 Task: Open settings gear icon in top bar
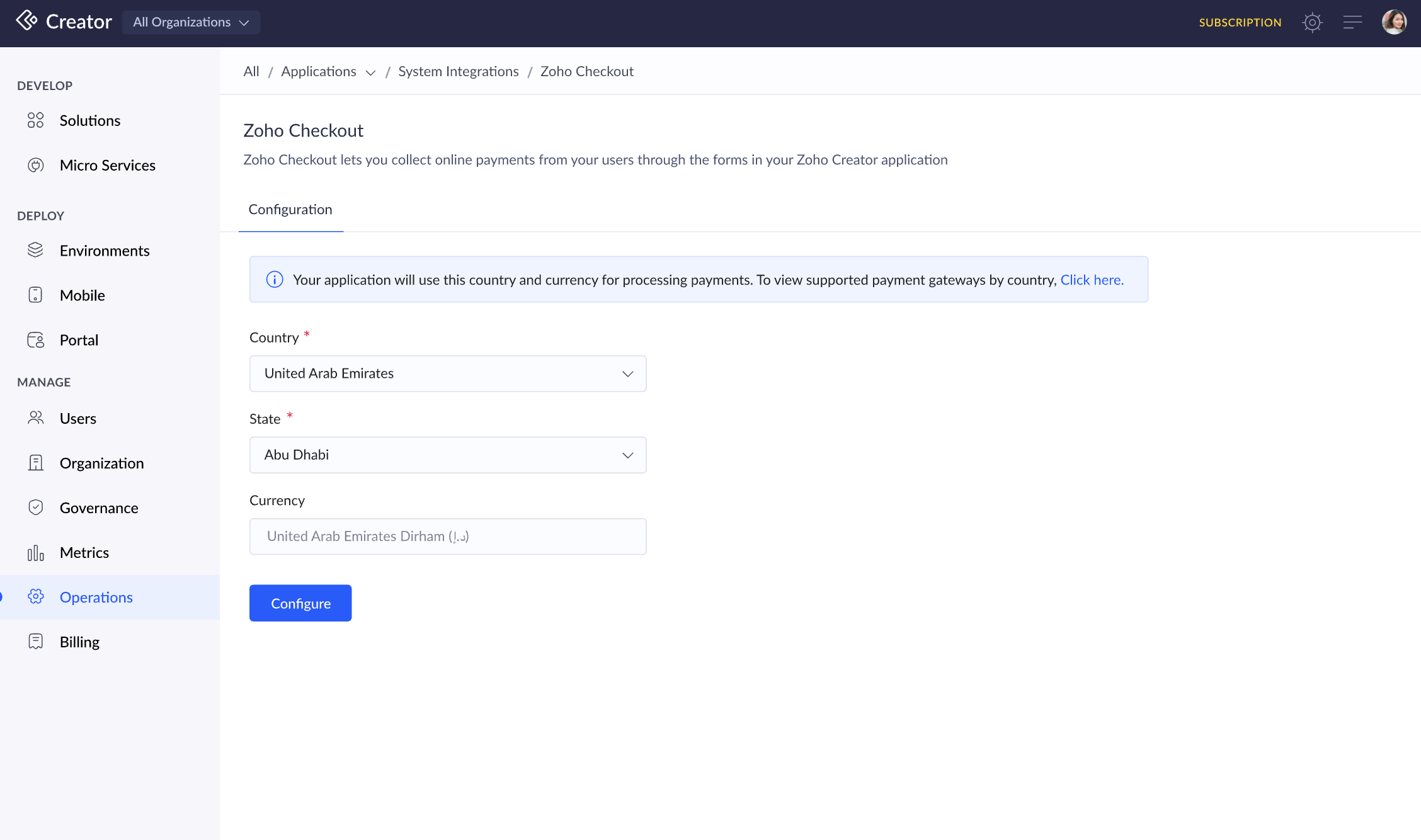(x=1312, y=23)
